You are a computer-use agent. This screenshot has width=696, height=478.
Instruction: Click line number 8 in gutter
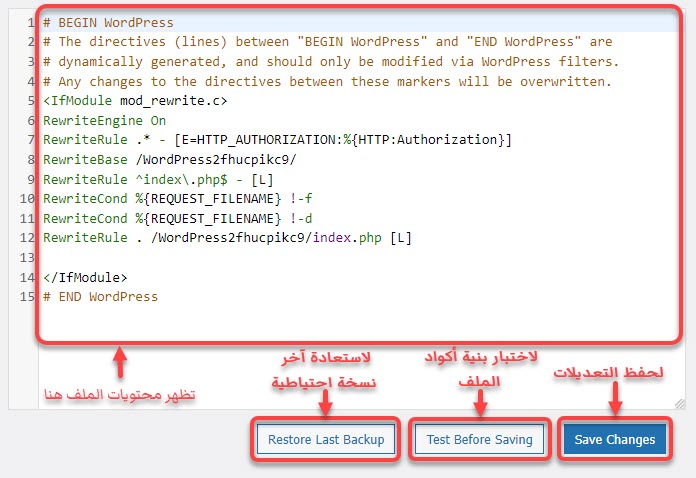tap(31, 159)
